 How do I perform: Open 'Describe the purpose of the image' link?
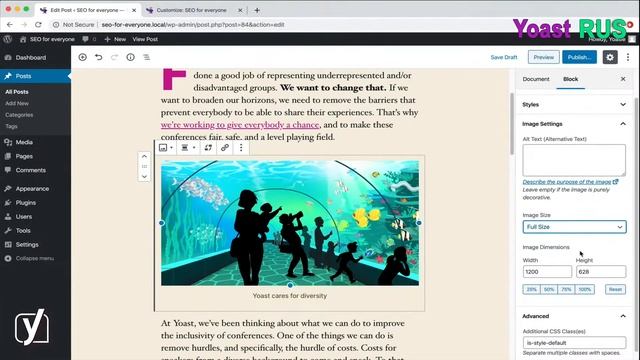click(570, 182)
